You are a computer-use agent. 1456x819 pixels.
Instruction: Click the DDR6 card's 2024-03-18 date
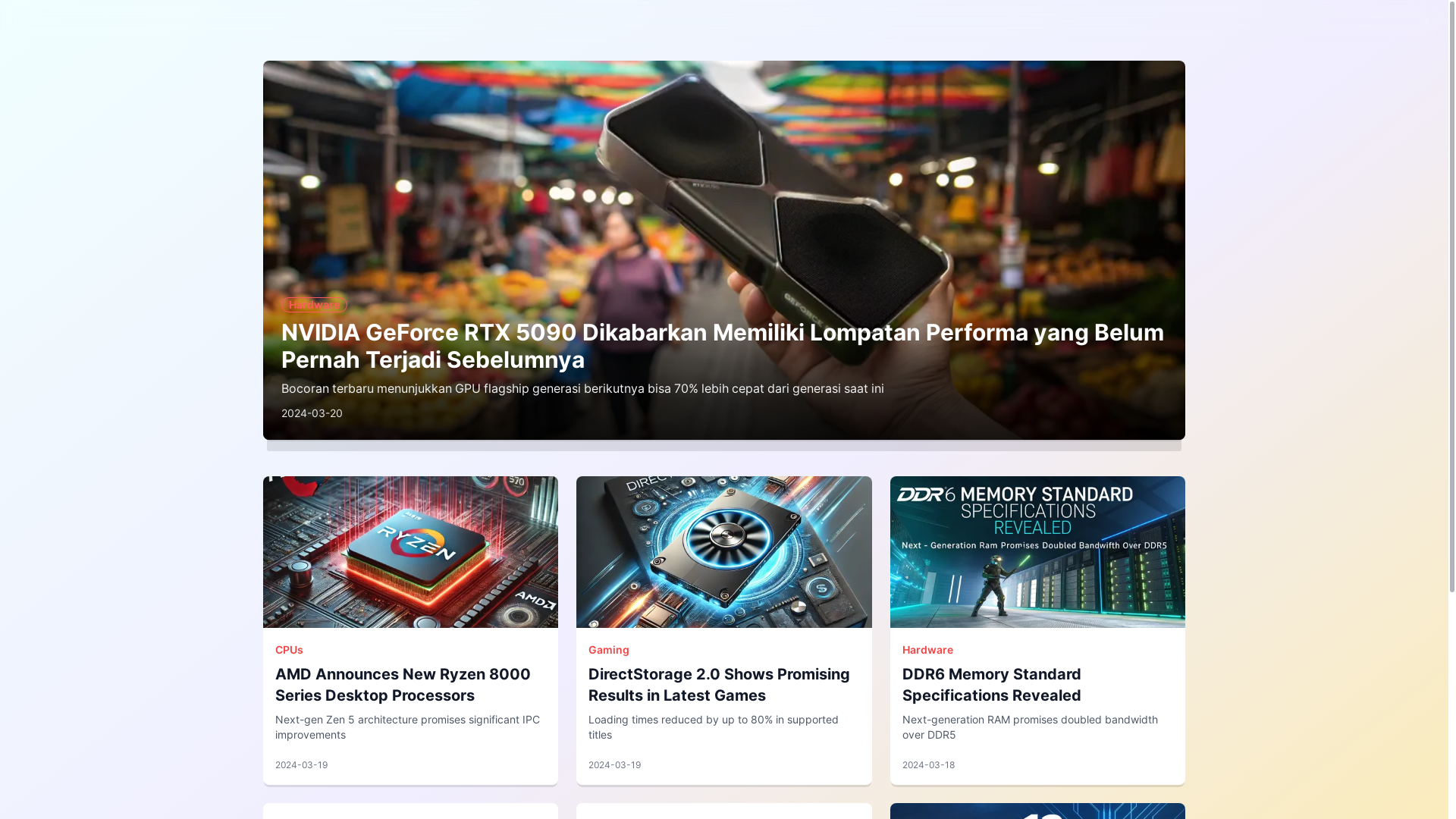click(x=928, y=765)
